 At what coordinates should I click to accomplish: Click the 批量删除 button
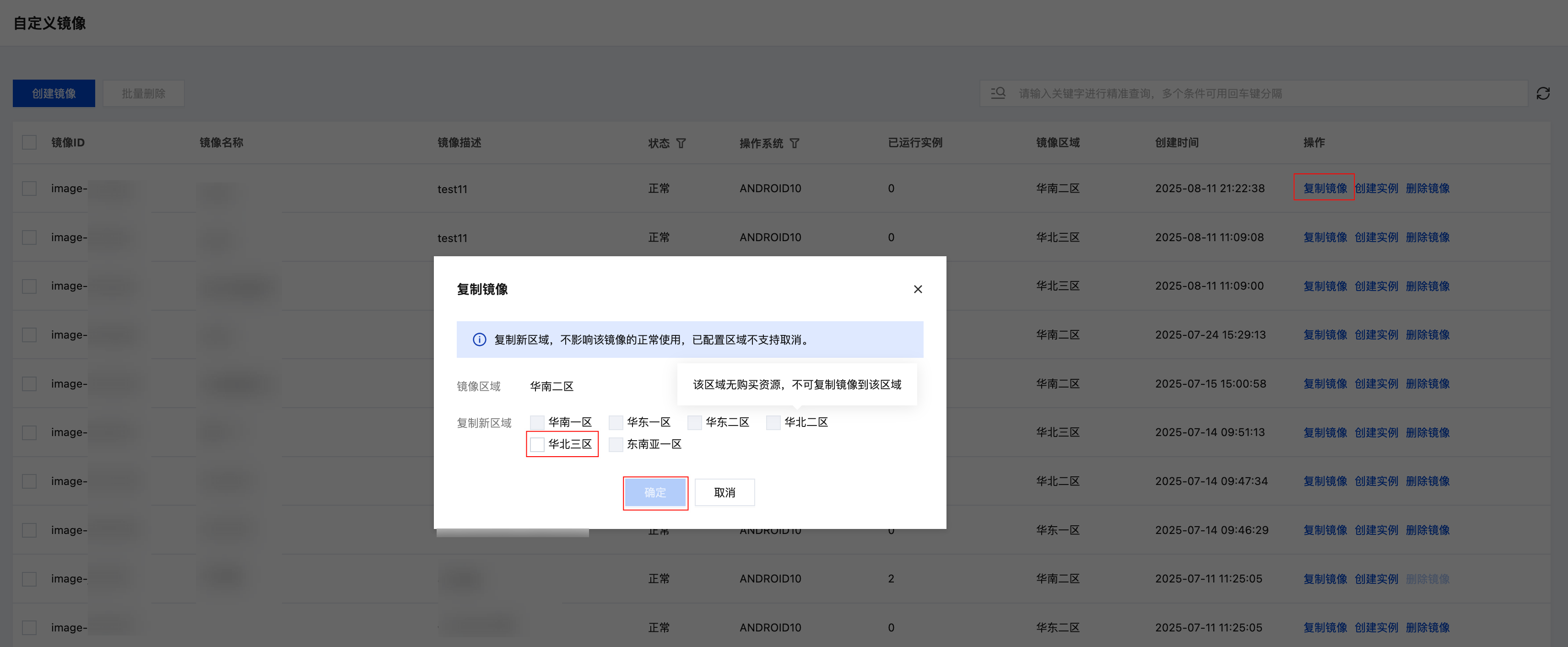coord(143,93)
